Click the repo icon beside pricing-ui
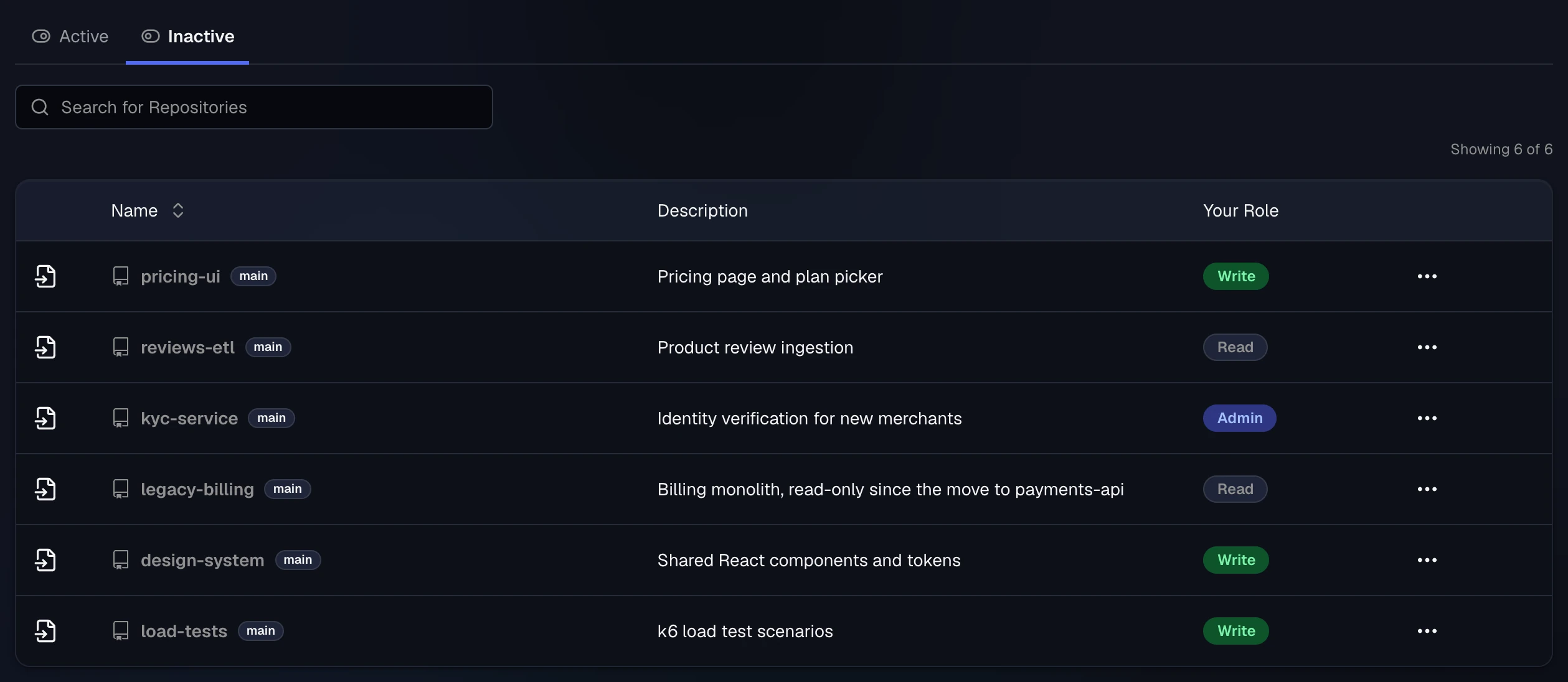 121,276
